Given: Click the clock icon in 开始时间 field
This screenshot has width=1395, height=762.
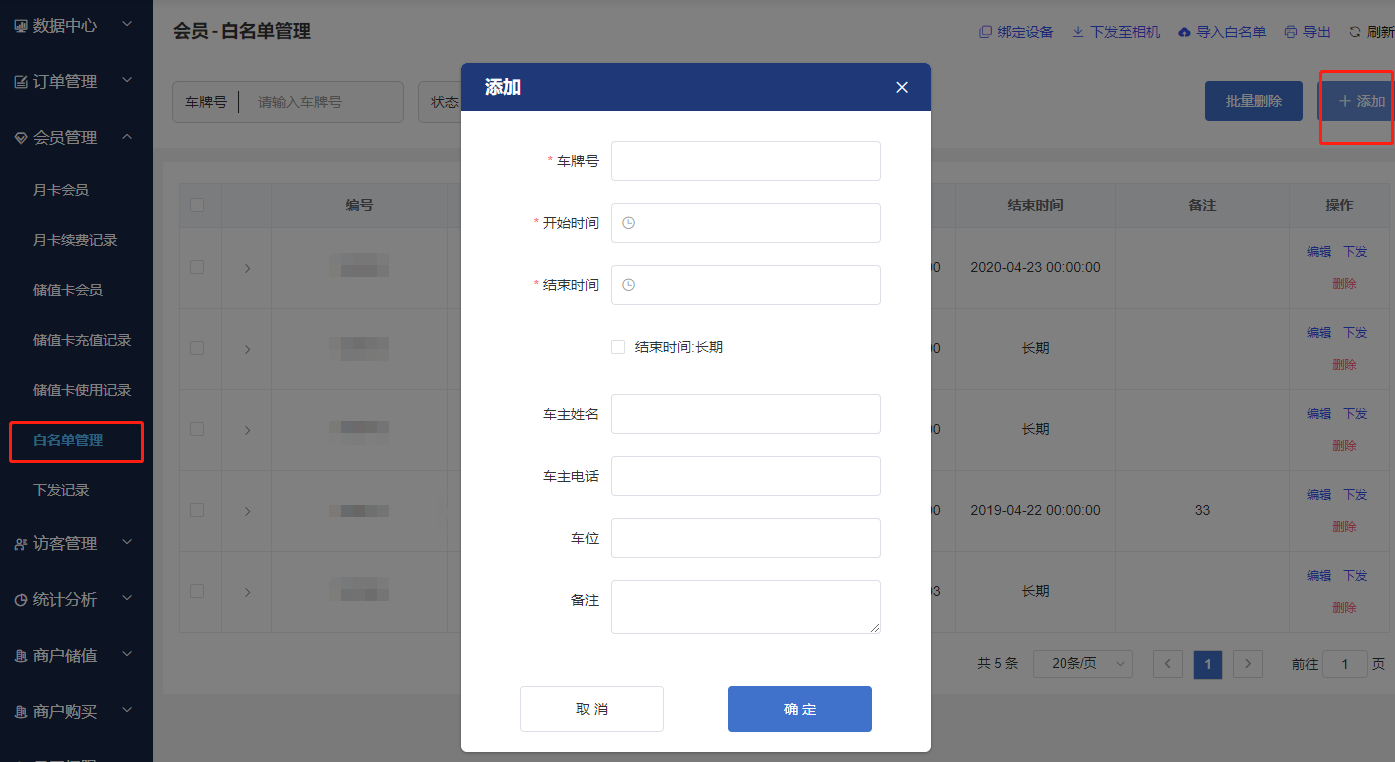Looking at the screenshot, I should coord(628,223).
